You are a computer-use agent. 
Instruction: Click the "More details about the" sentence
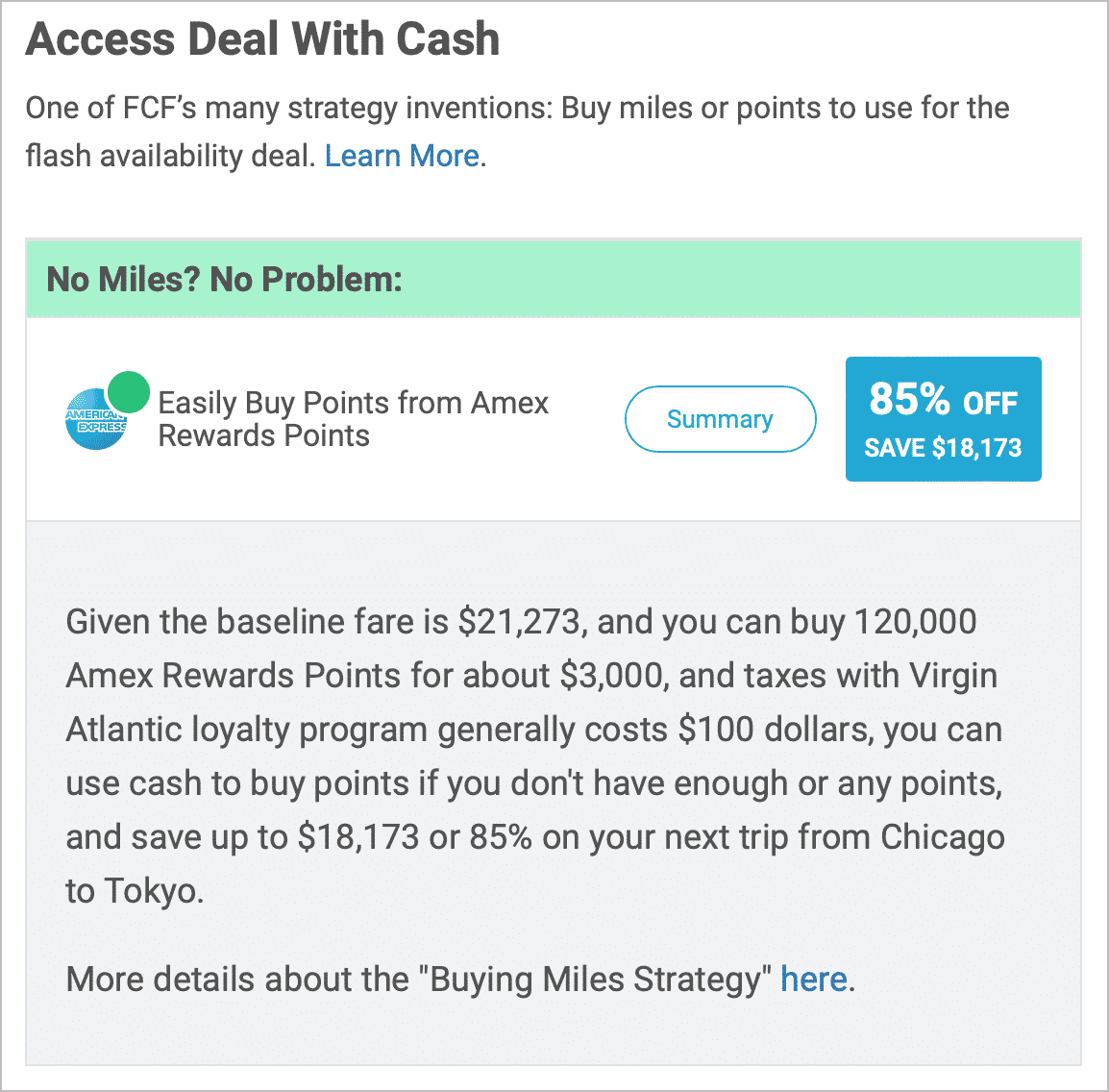[x=237, y=980]
